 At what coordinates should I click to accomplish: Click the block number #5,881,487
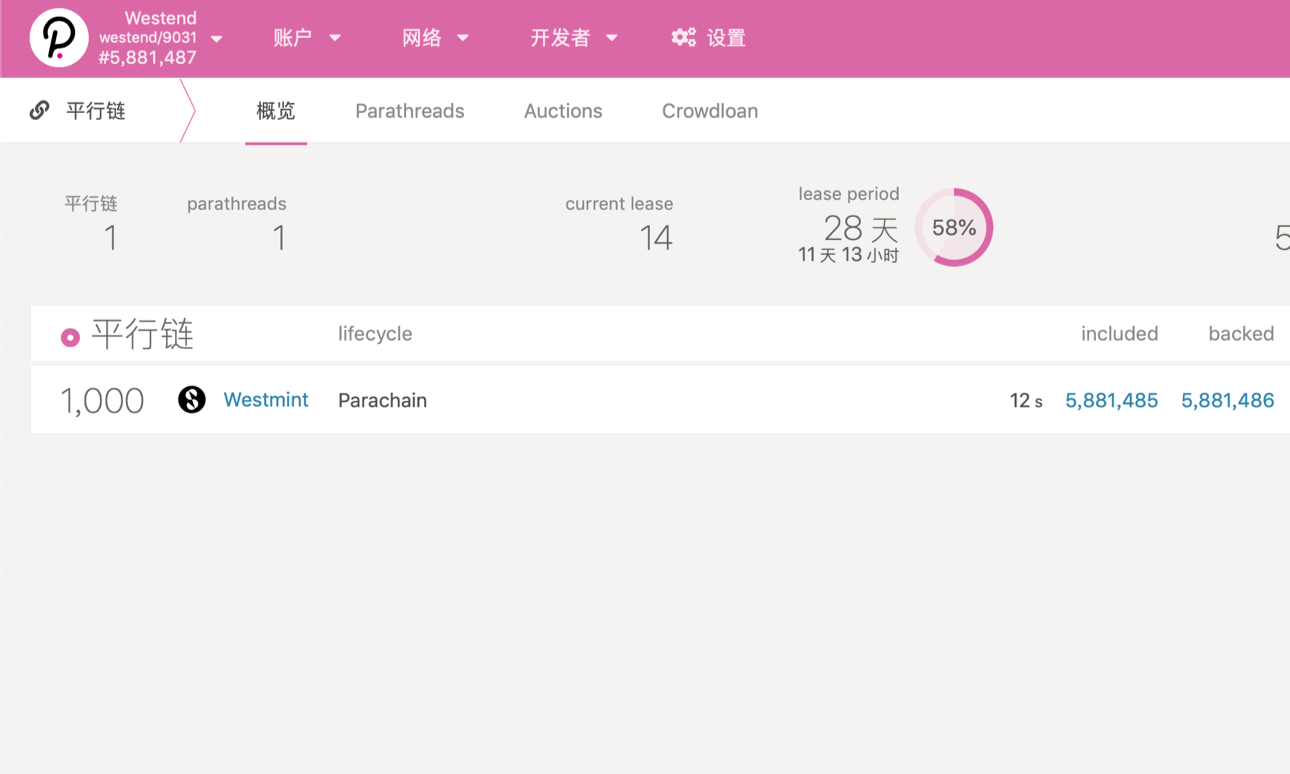[147, 58]
